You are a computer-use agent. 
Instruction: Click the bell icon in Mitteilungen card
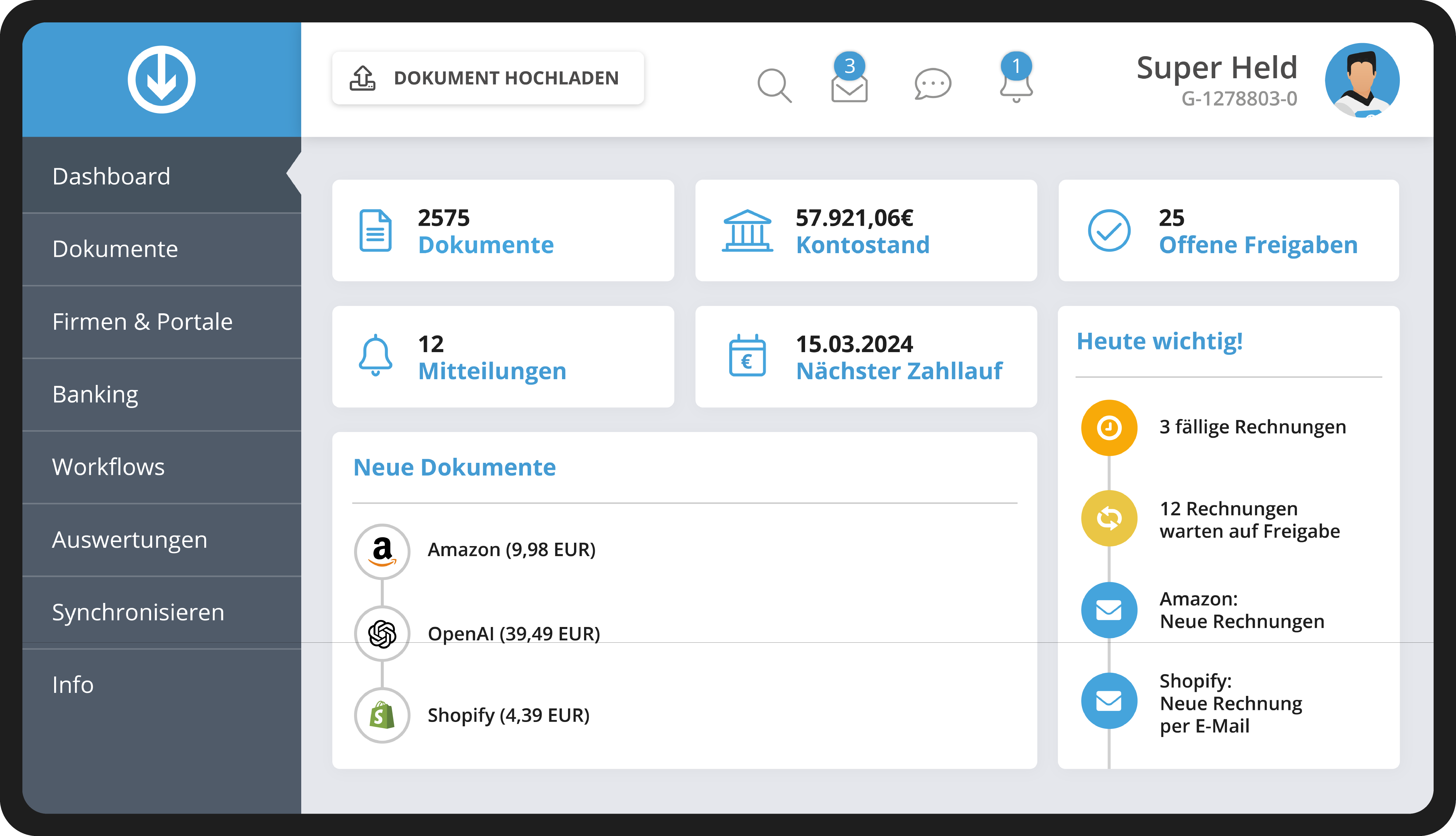375,355
